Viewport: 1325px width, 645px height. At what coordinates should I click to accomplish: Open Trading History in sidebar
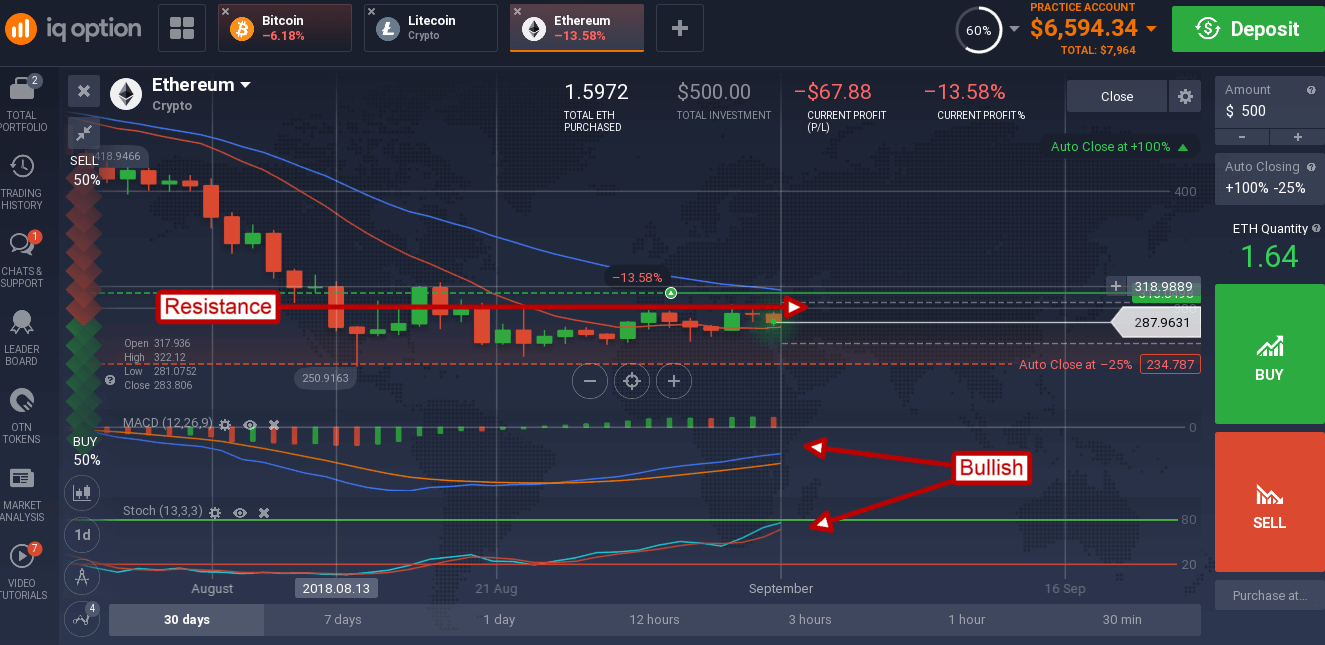click(x=22, y=183)
